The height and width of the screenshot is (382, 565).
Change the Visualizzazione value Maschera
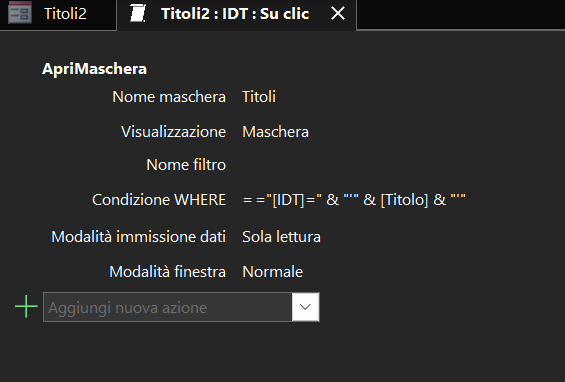click(x=275, y=132)
